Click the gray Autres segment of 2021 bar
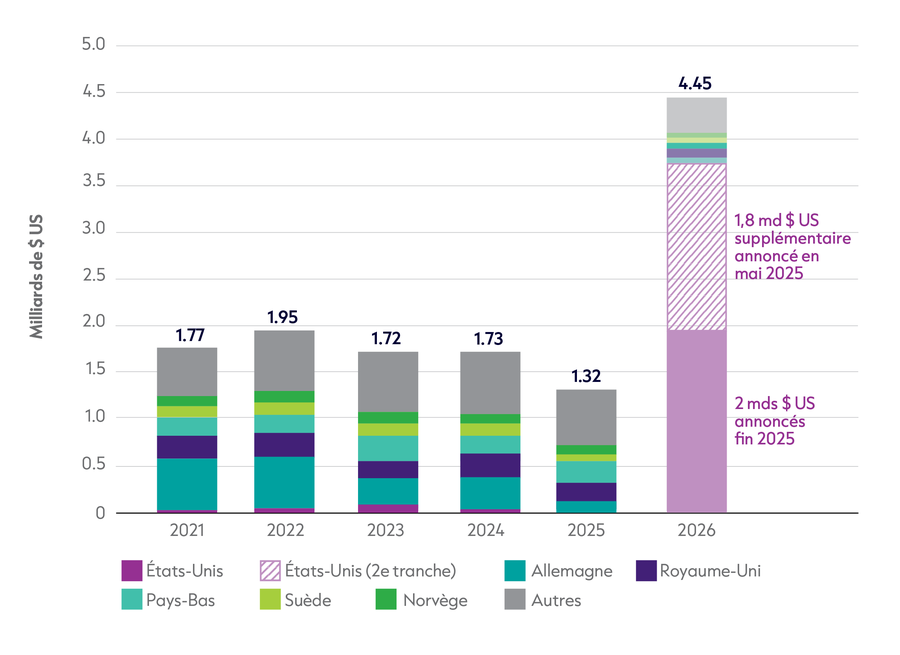900x655 pixels. (187, 372)
